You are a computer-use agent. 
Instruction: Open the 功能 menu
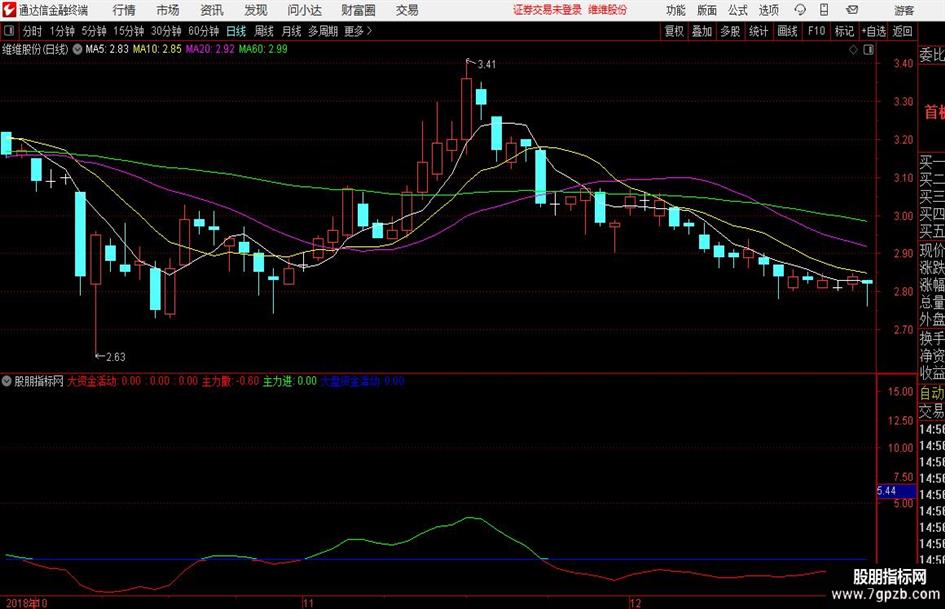[676, 10]
